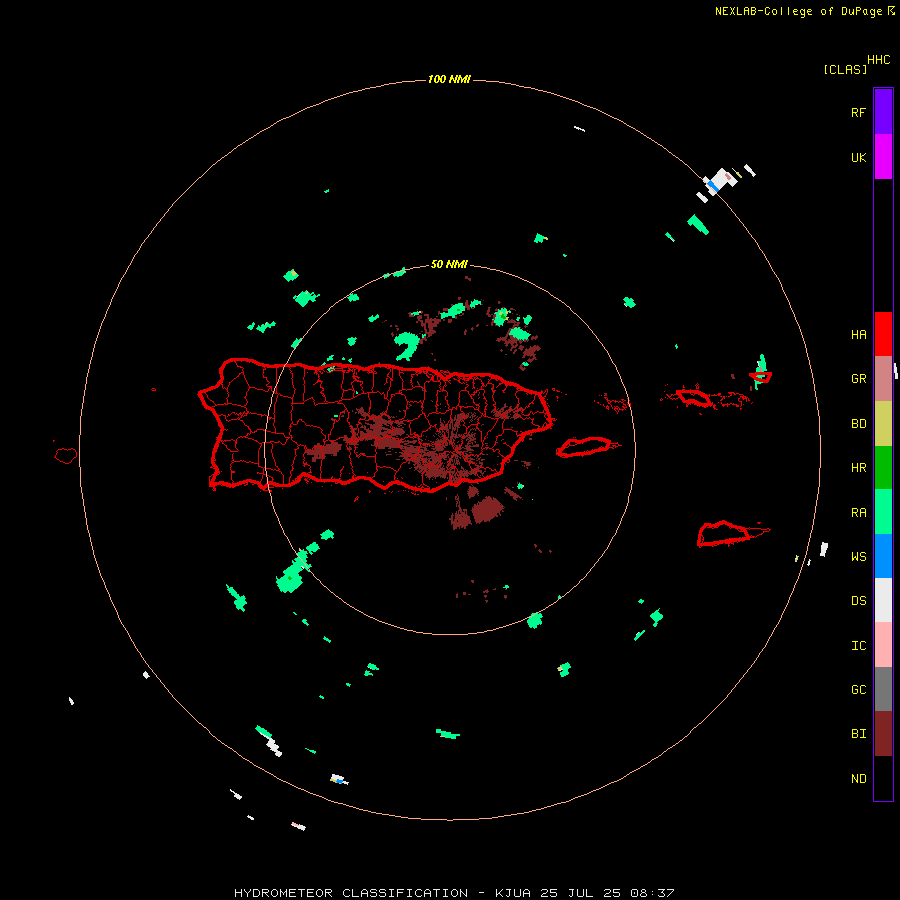900x900 pixels.
Task: Click the 50 NMI range ring label
Action: pos(449,264)
